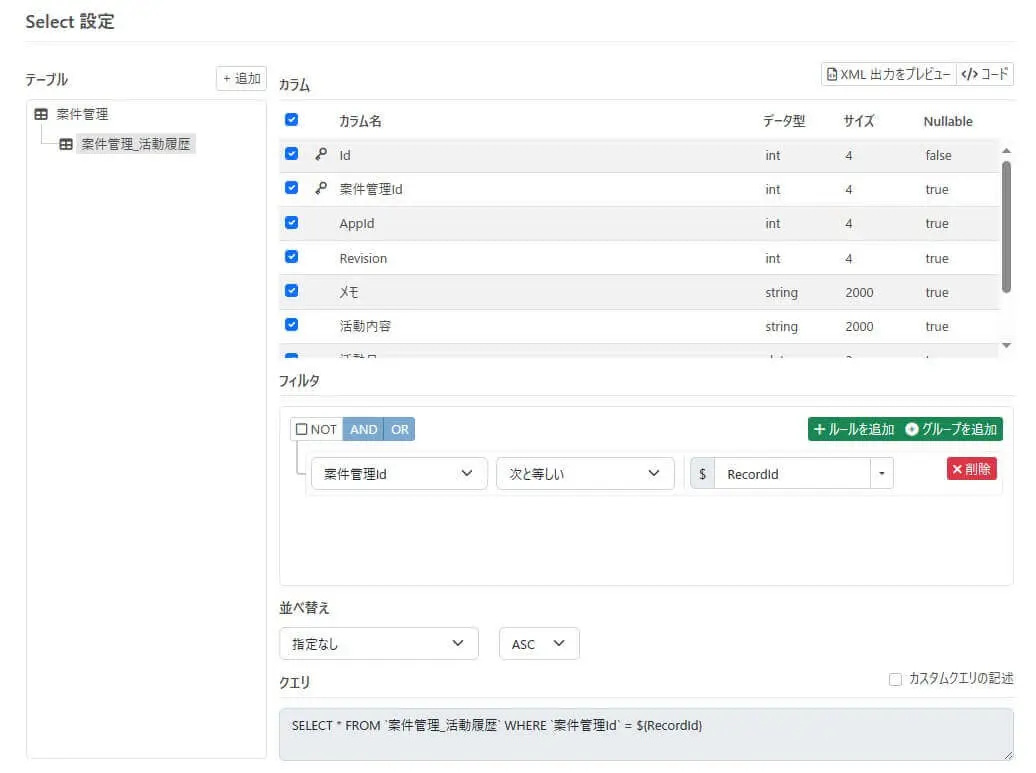This screenshot has width=1036, height=773.
Task: Click the key icon in the Id row
Action: (321, 154)
